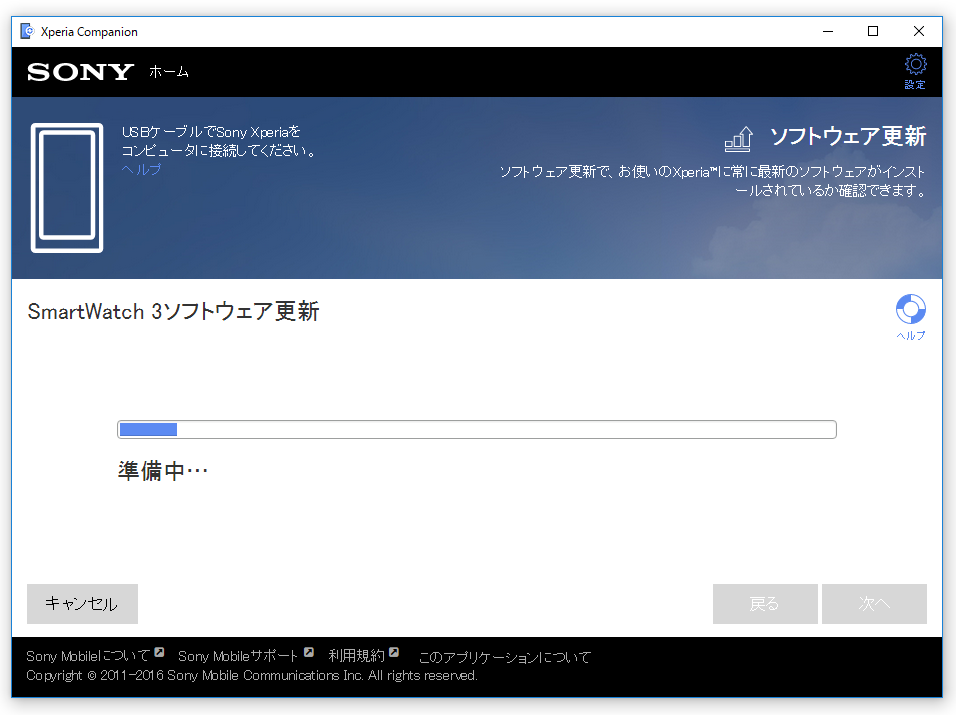Screen dimensions: 956x715
Task: Click the 次へ button
Action: (x=874, y=604)
